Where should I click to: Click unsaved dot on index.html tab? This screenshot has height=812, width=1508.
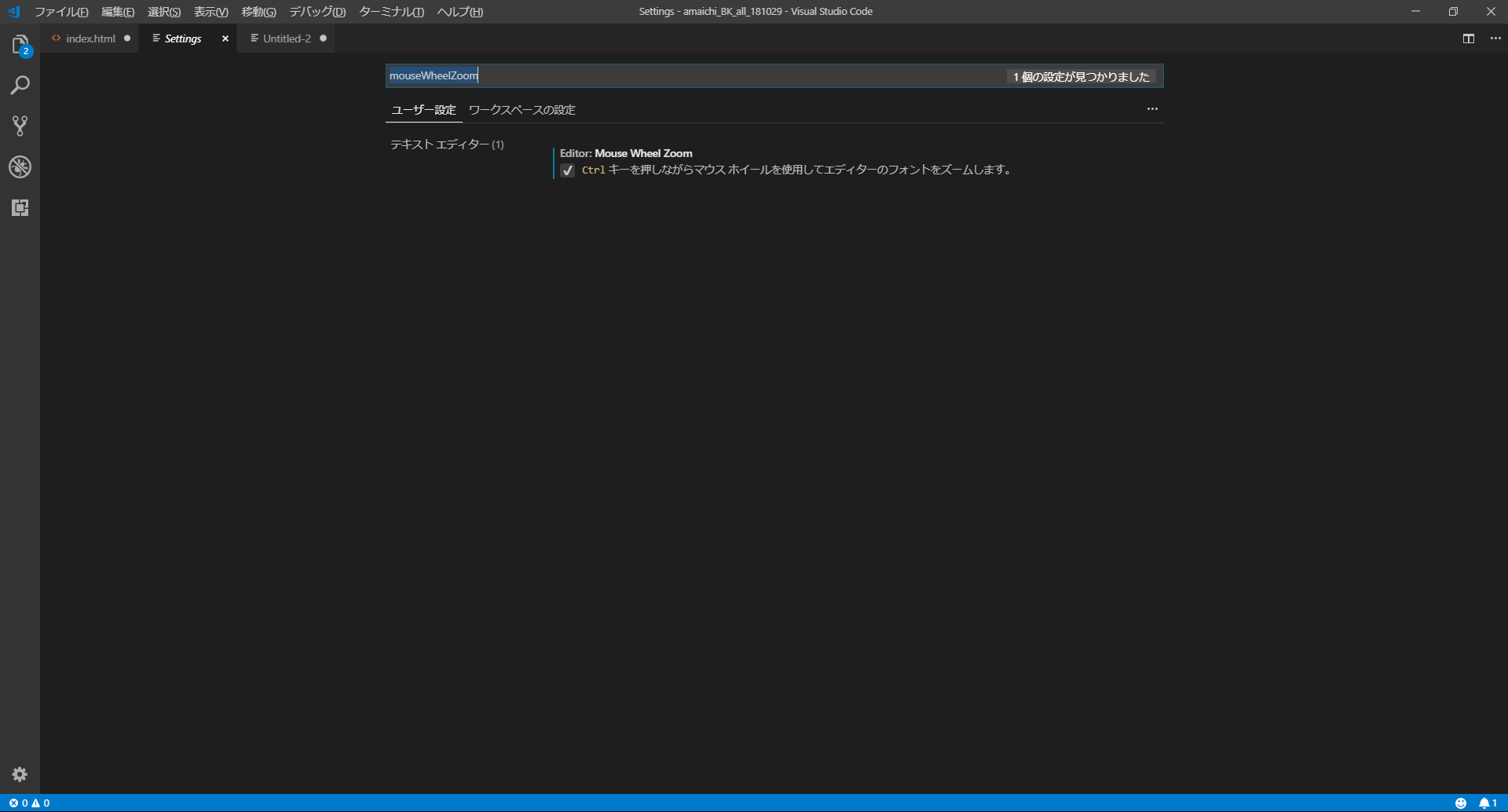click(x=127, y=38)
